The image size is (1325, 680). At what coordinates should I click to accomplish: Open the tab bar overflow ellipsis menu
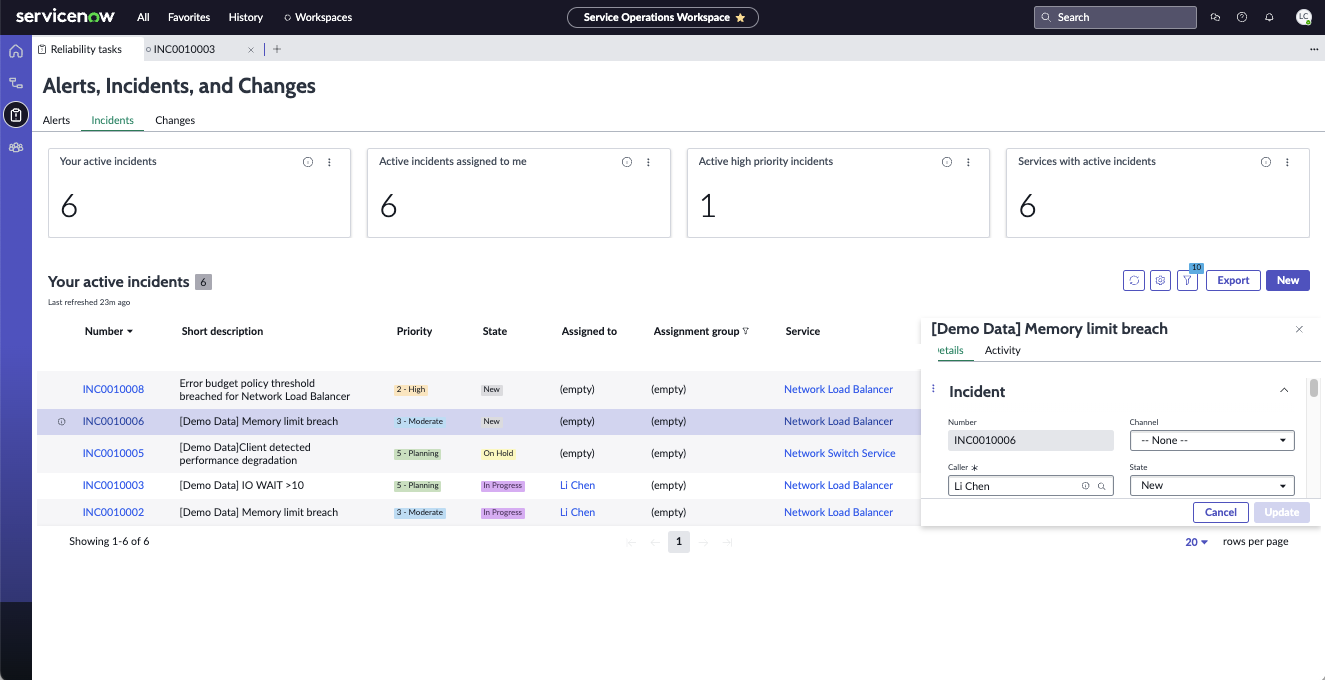click(x=1314, y=49)
